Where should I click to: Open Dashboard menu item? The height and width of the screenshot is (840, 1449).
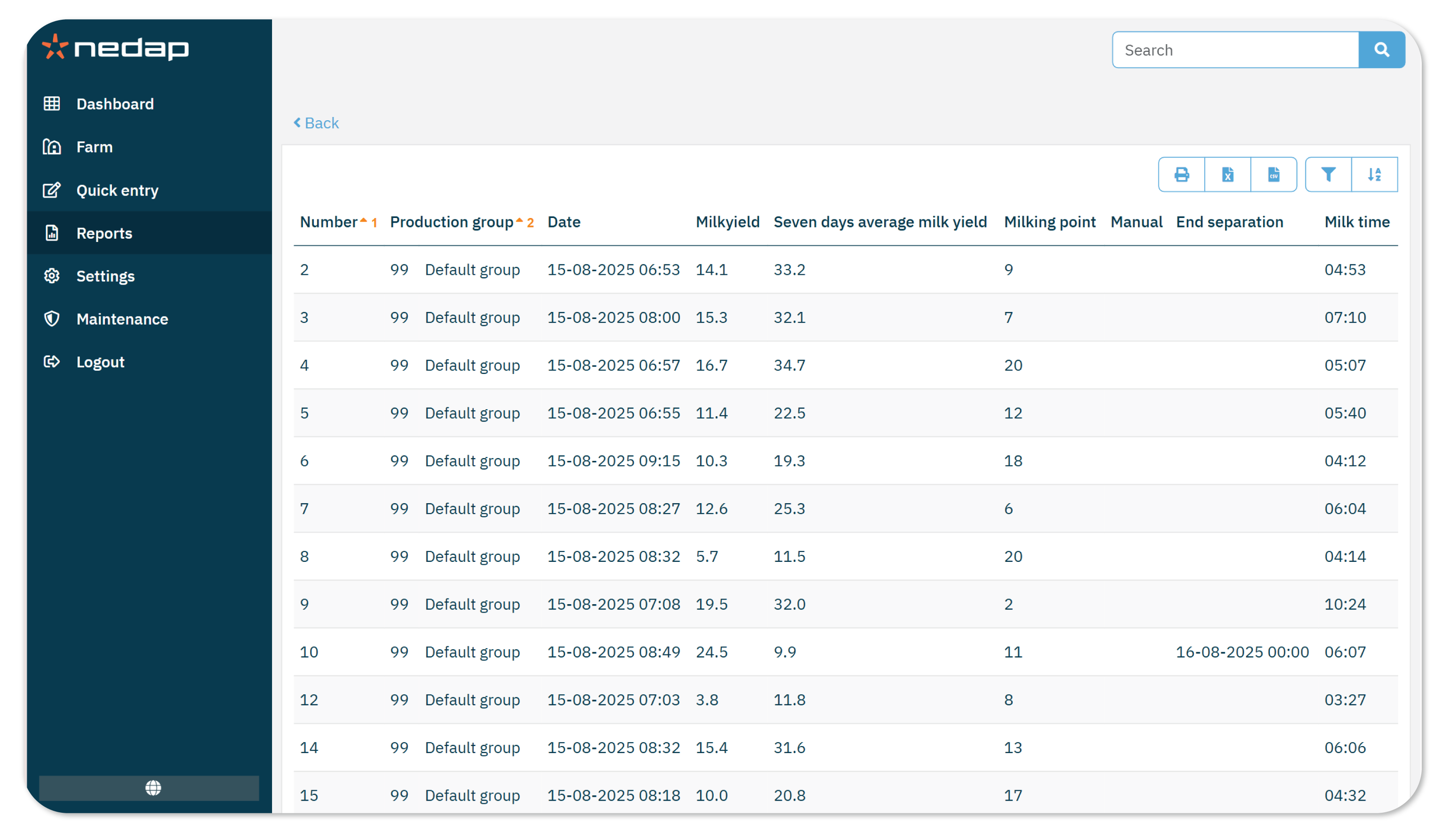149,104
